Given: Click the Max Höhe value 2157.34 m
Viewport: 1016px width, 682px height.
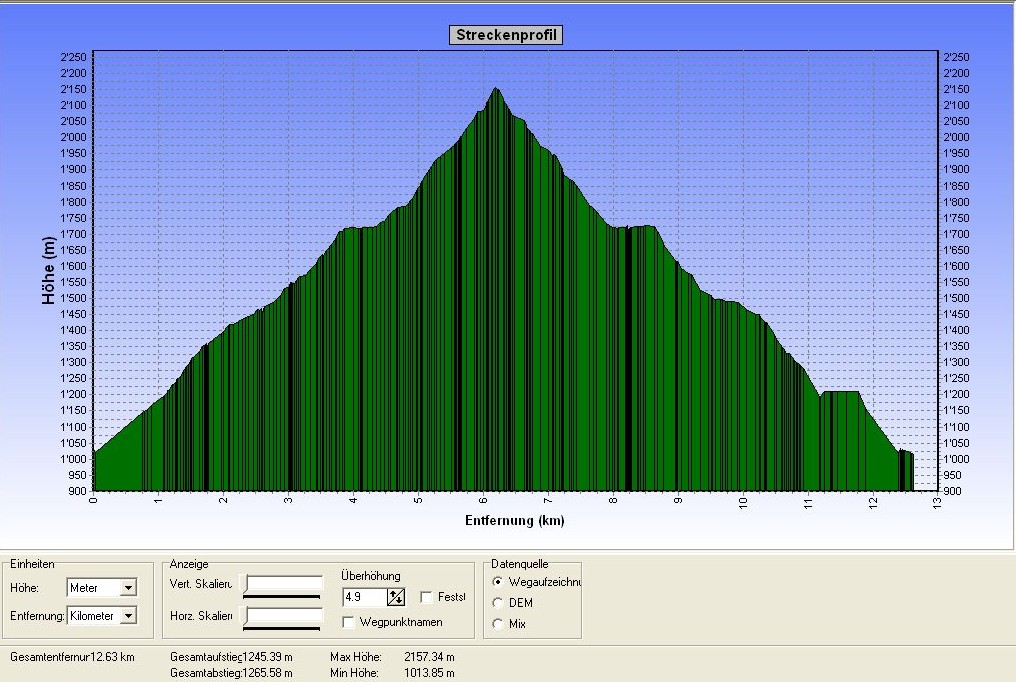Looking at the screenshot, I should tap(431, 657).
